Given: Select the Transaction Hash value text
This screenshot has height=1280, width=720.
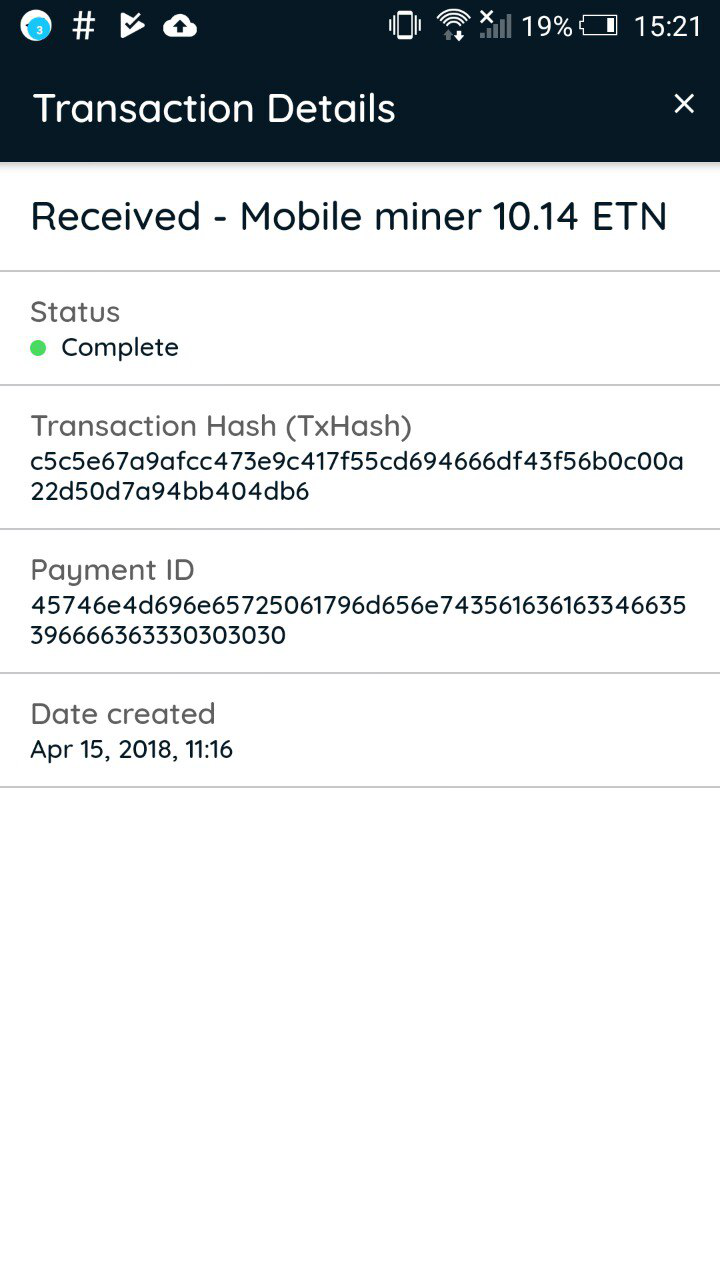Looking at the screenshot, I should (x=356, y=477).
